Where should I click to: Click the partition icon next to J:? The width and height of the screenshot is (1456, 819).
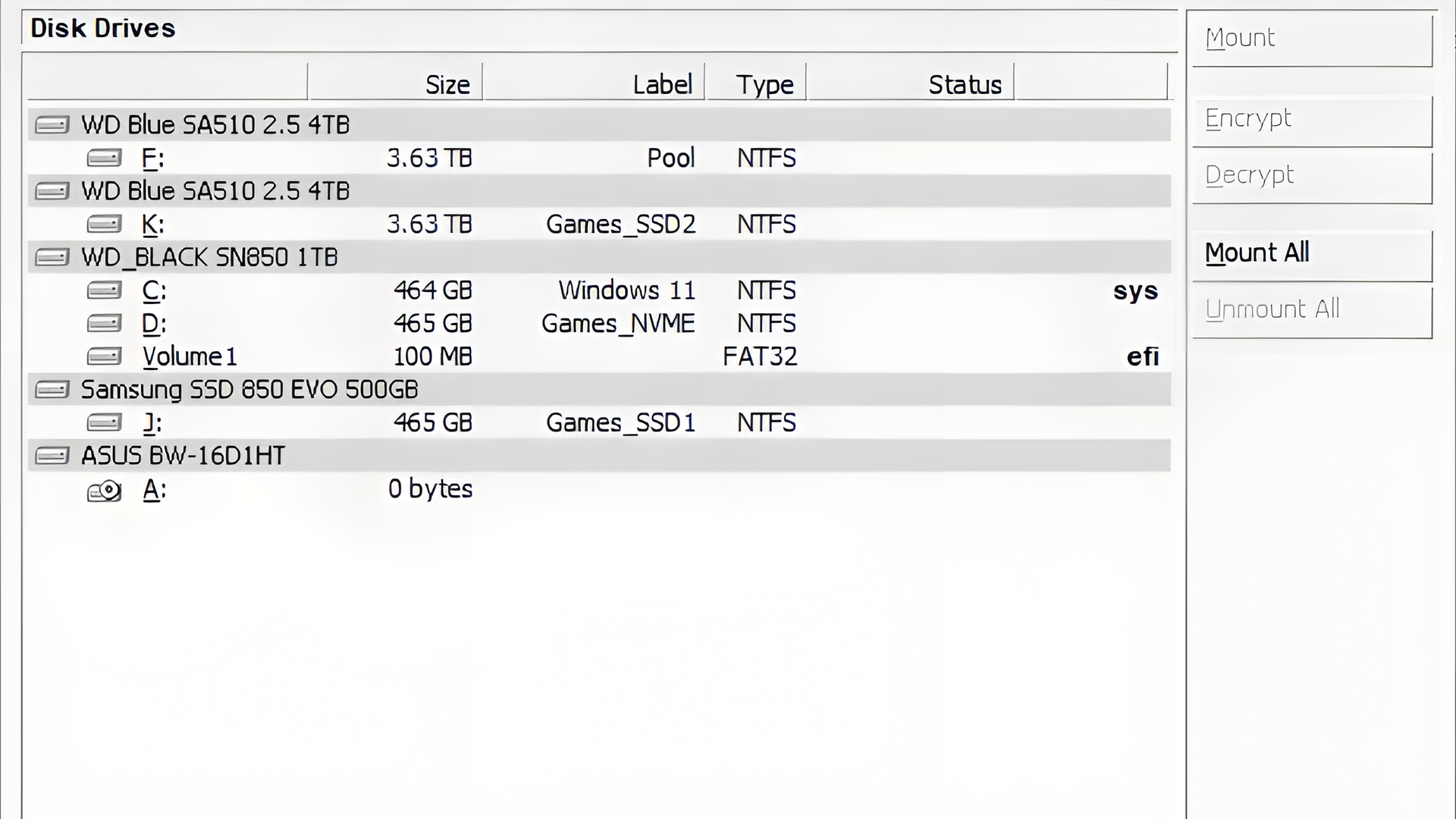104,422
